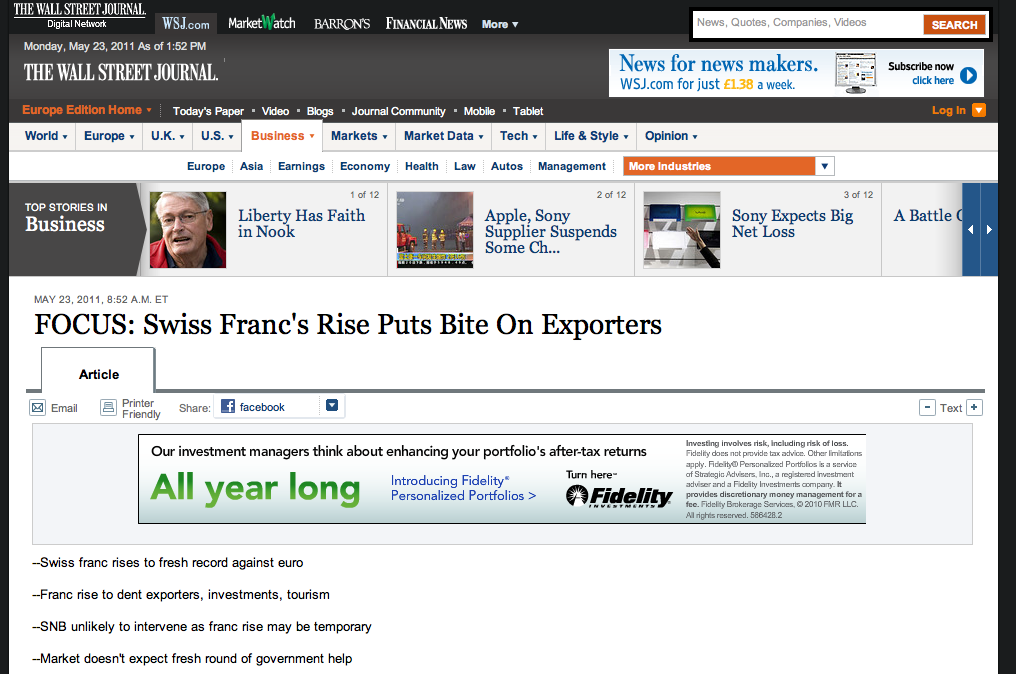Screen dimensions: 1016x674
Task: Open the Mobile link
Action: coord(479,111)
